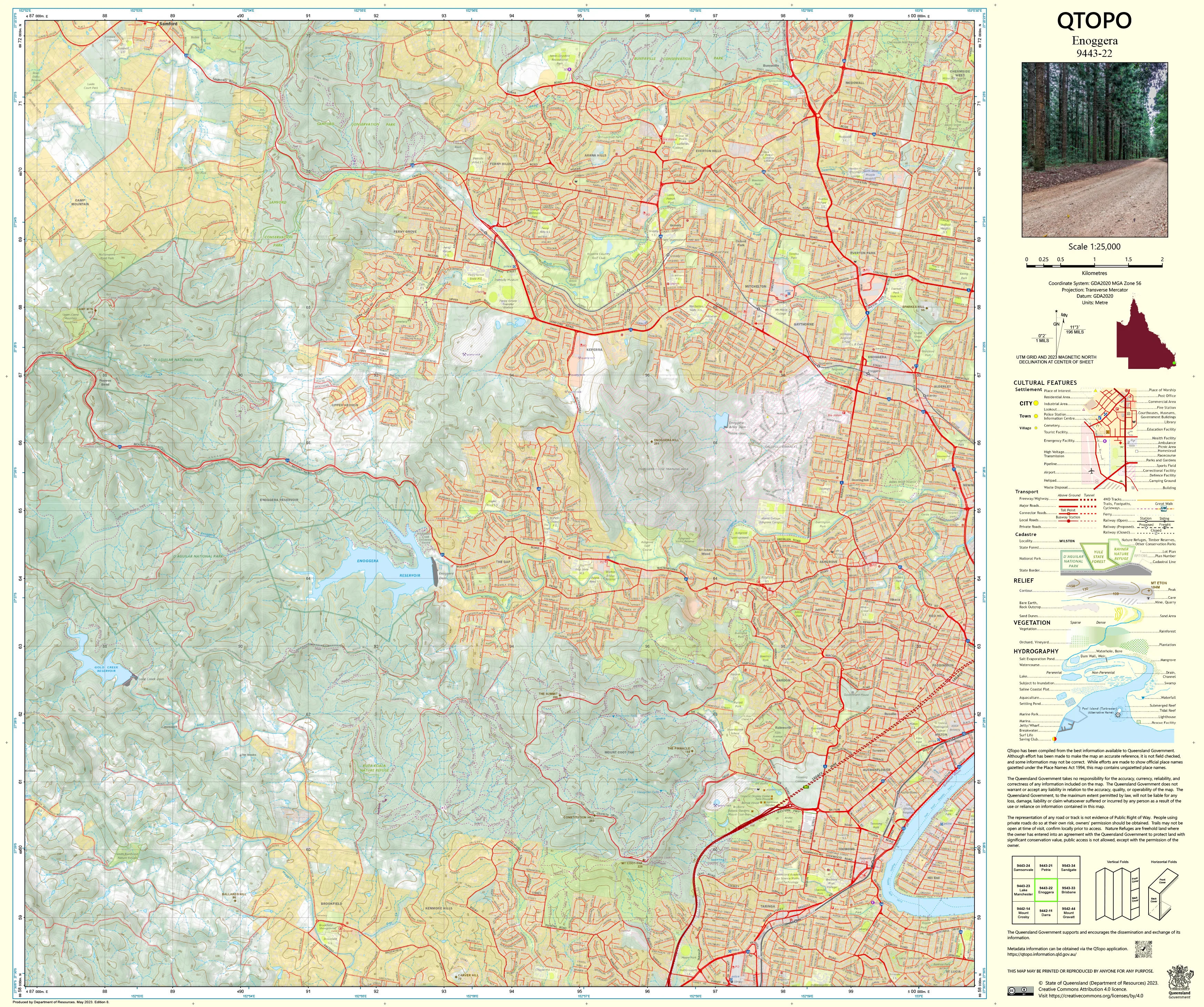Click the yellow Town circle symbol in legend

point(1036,416)
